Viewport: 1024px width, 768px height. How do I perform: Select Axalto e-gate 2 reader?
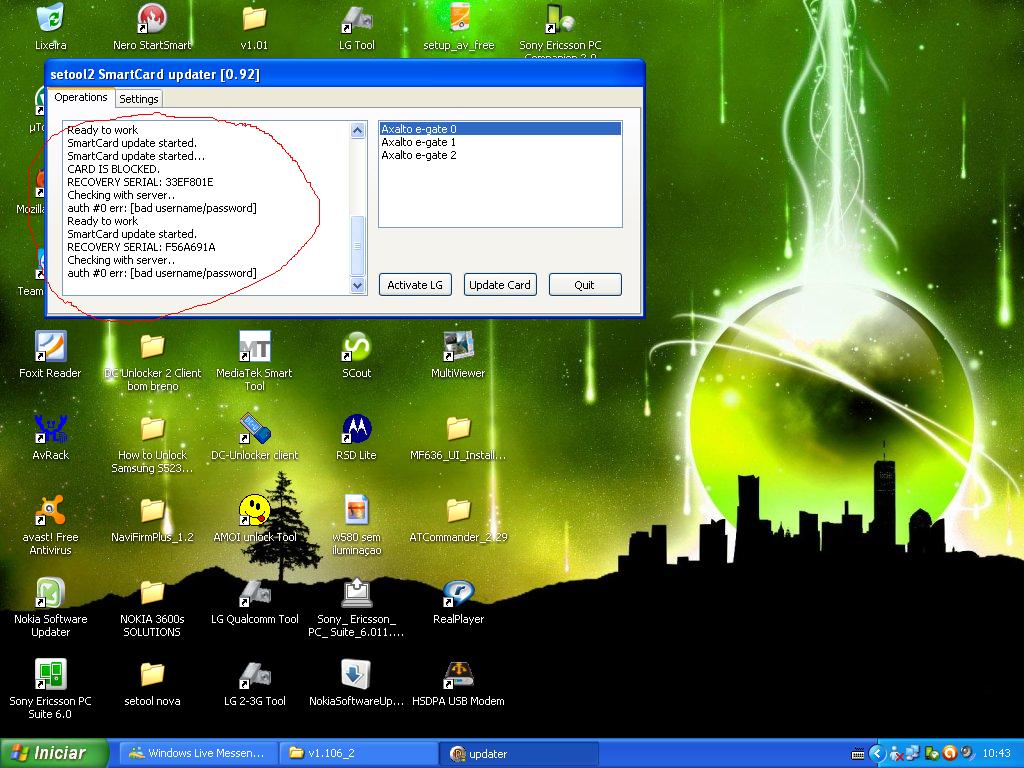[x=500, y=155]
